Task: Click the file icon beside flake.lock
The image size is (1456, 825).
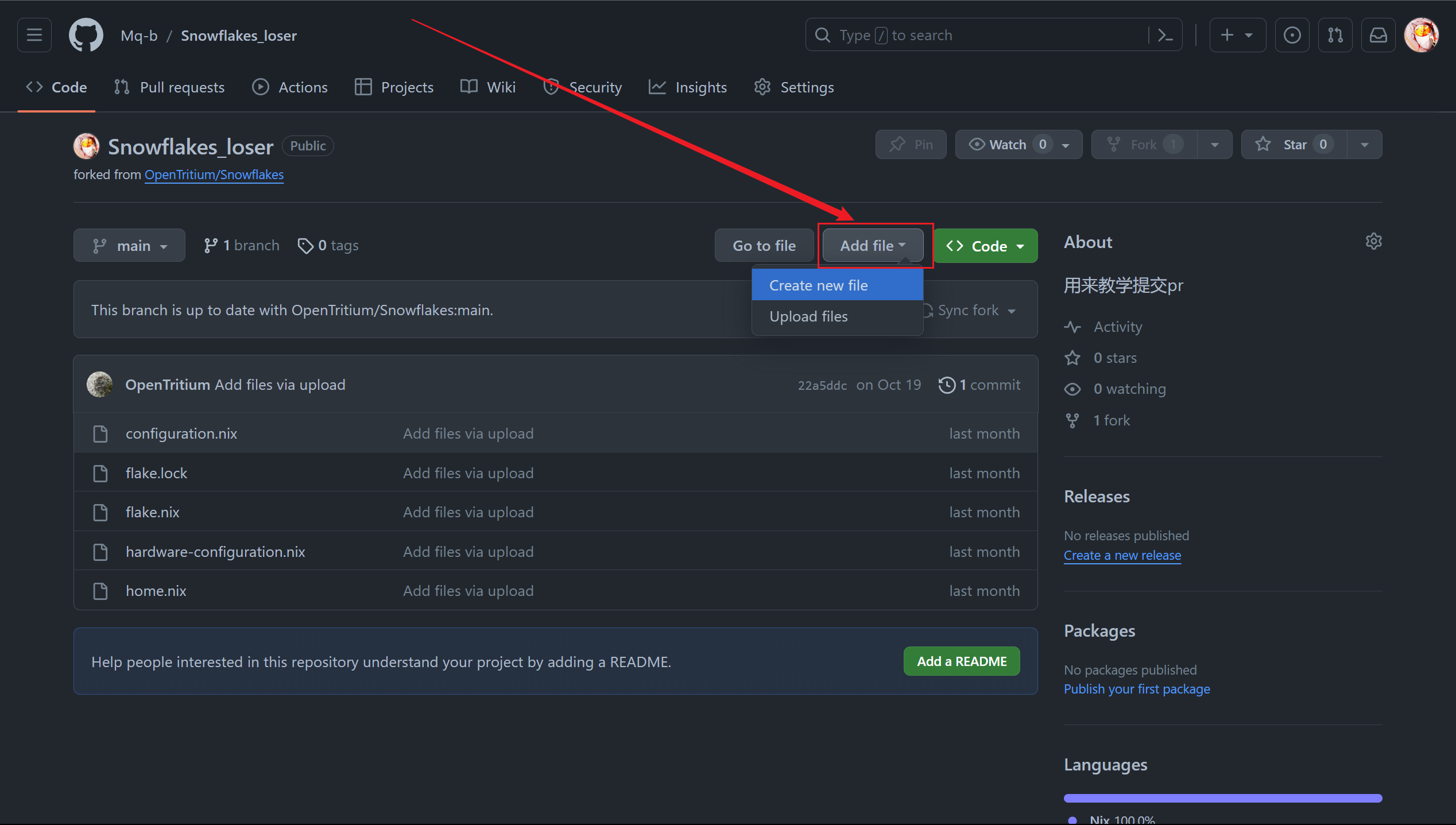Action: click(100, 473)
